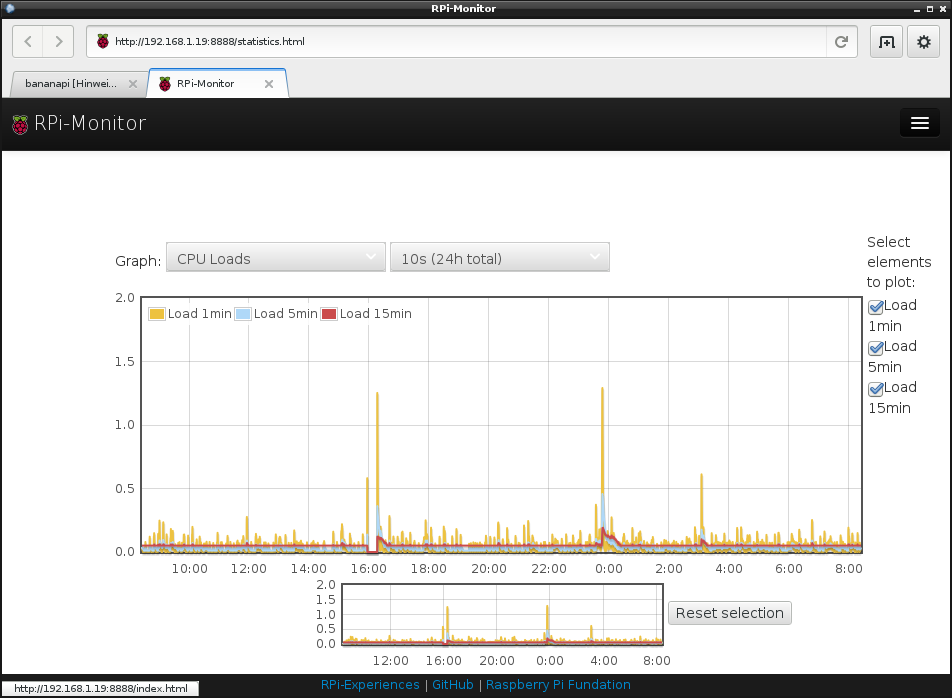The height and width of the screenshot is (698, 952).
Task: Disable the Load 15min checkbox
Action: point(876,389)
